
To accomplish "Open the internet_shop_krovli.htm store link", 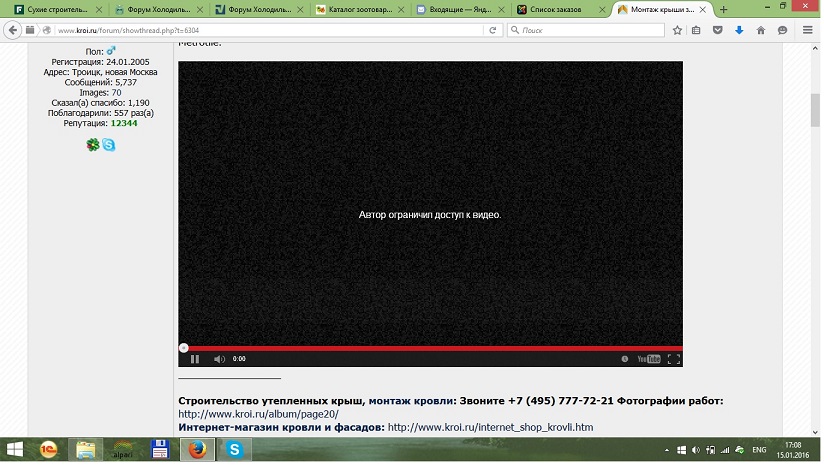I will pyautogui.click(x=490, y=428).
